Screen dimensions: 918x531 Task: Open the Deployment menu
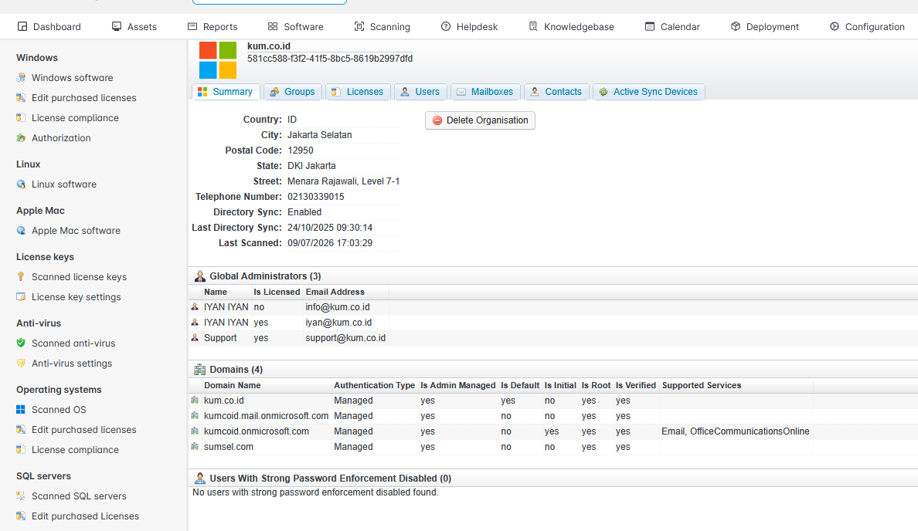(x=765, y=26)
